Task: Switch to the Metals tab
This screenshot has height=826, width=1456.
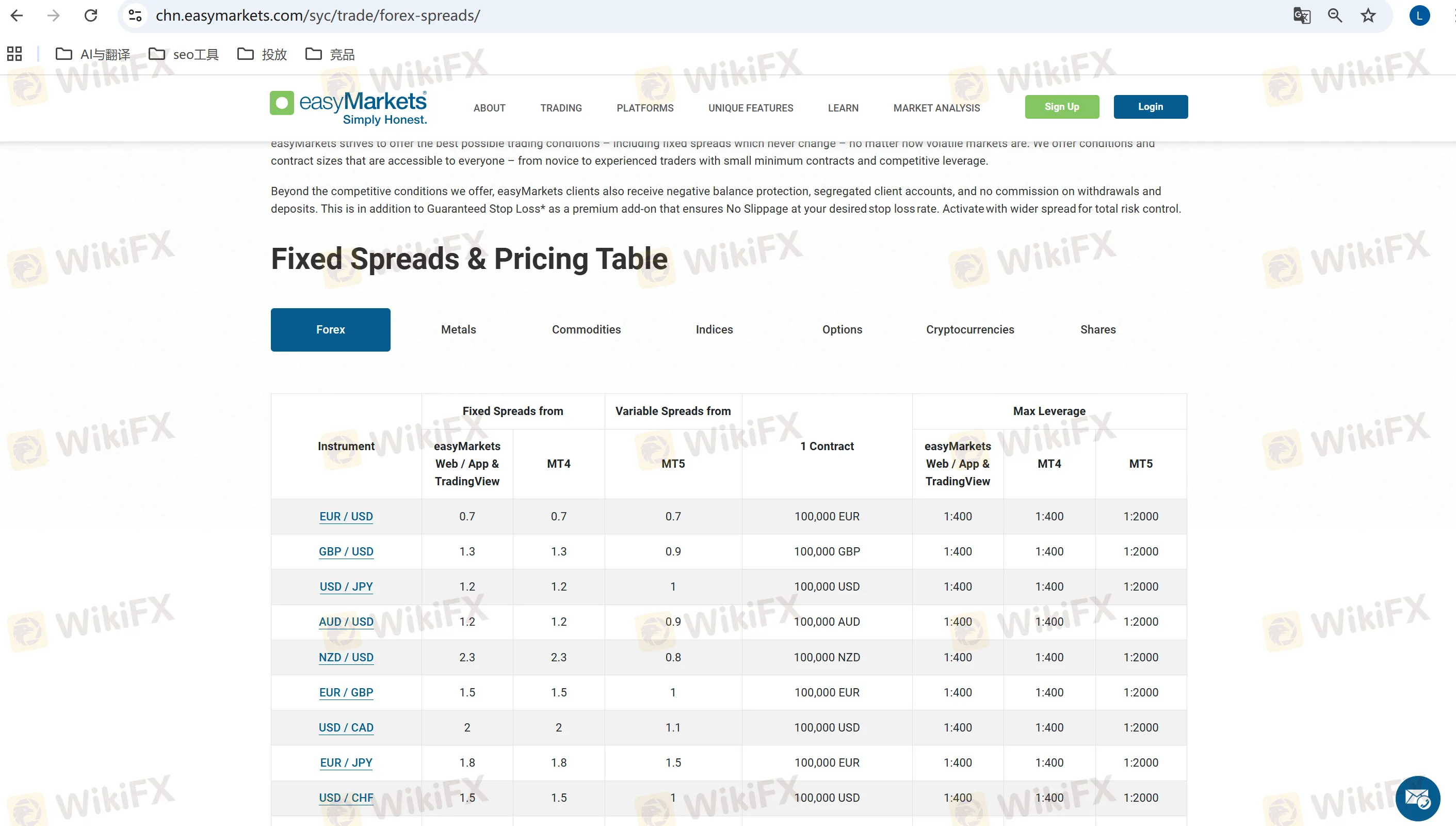Action: pos(459,329)
